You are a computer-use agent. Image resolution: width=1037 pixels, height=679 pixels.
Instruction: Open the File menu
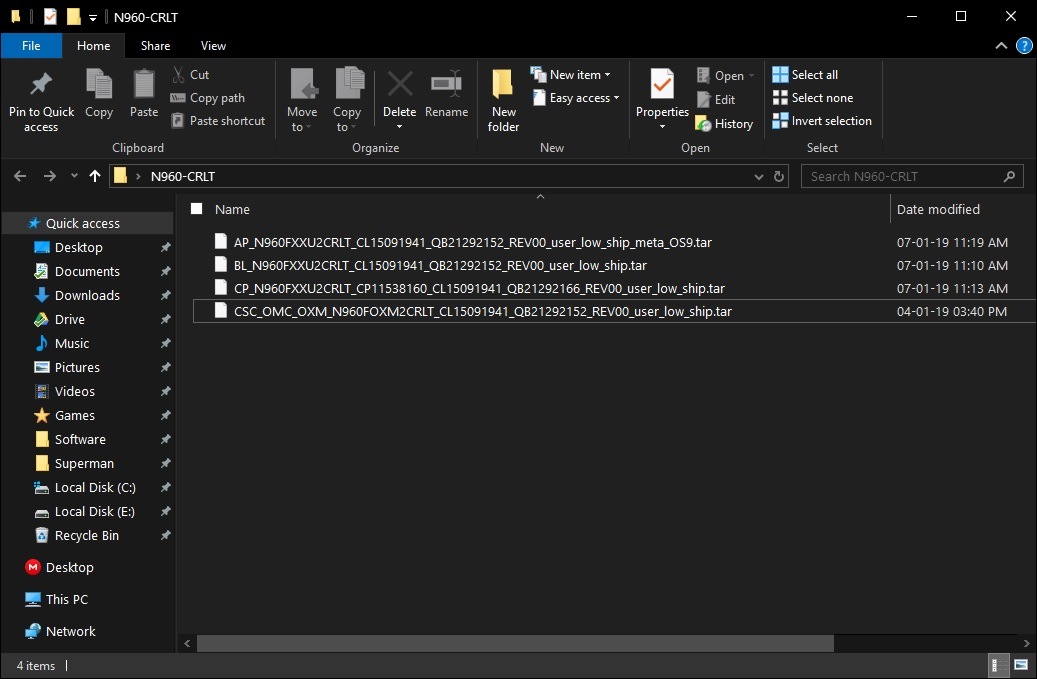point(31,46)
